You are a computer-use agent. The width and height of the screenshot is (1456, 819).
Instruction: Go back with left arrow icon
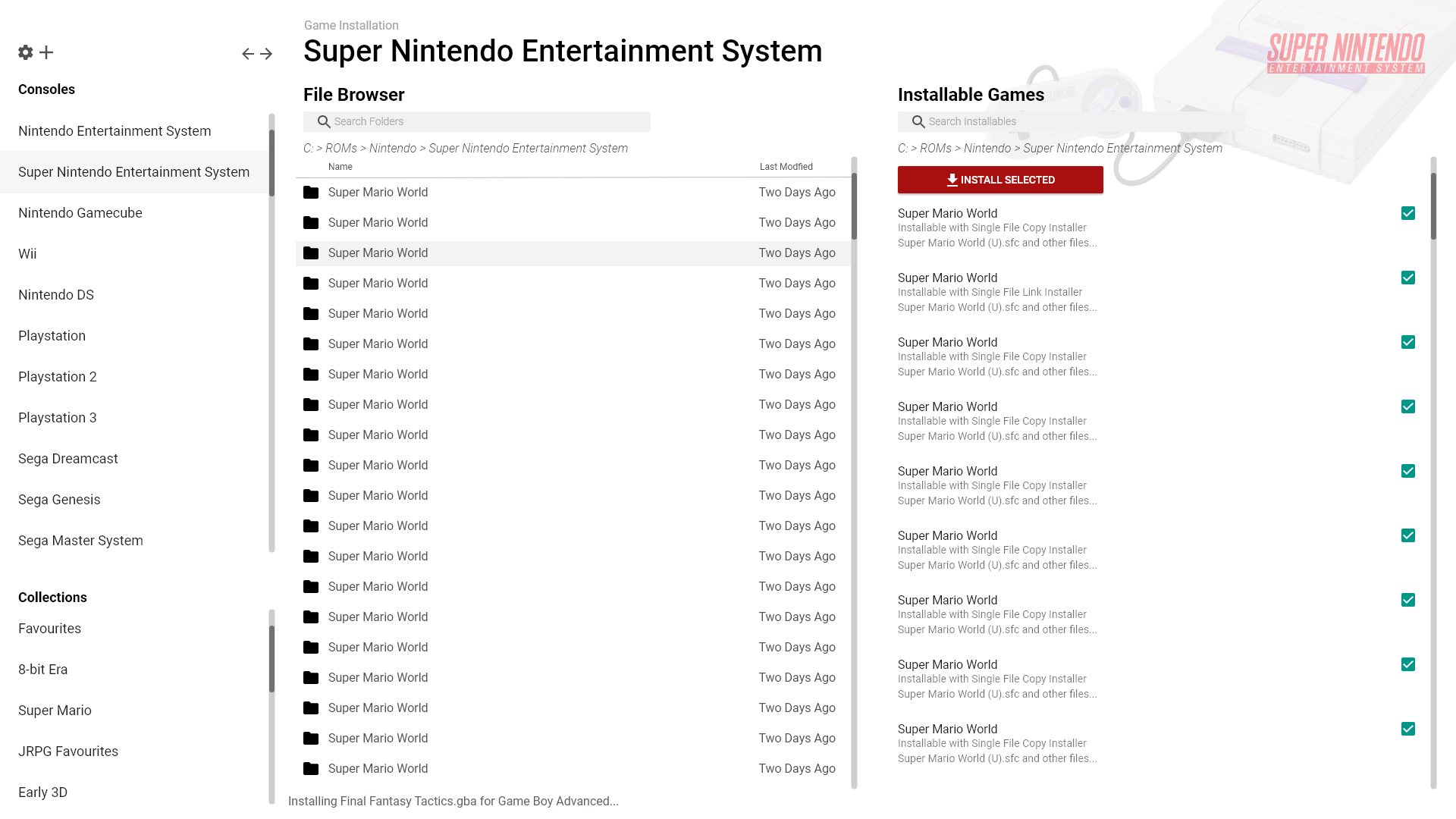tap(248, 54)
